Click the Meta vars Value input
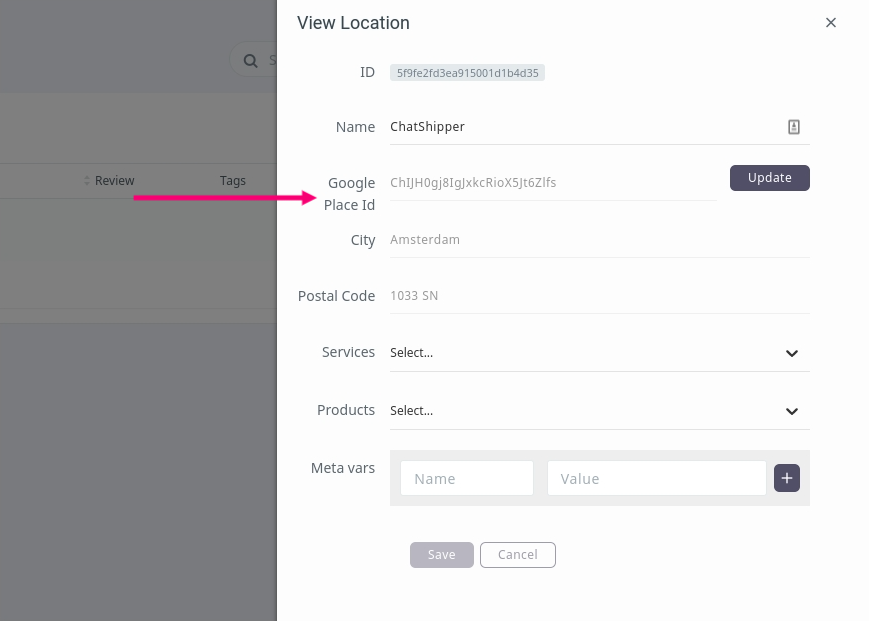Viewport: 869px width, 621px height. pos(657,478)
